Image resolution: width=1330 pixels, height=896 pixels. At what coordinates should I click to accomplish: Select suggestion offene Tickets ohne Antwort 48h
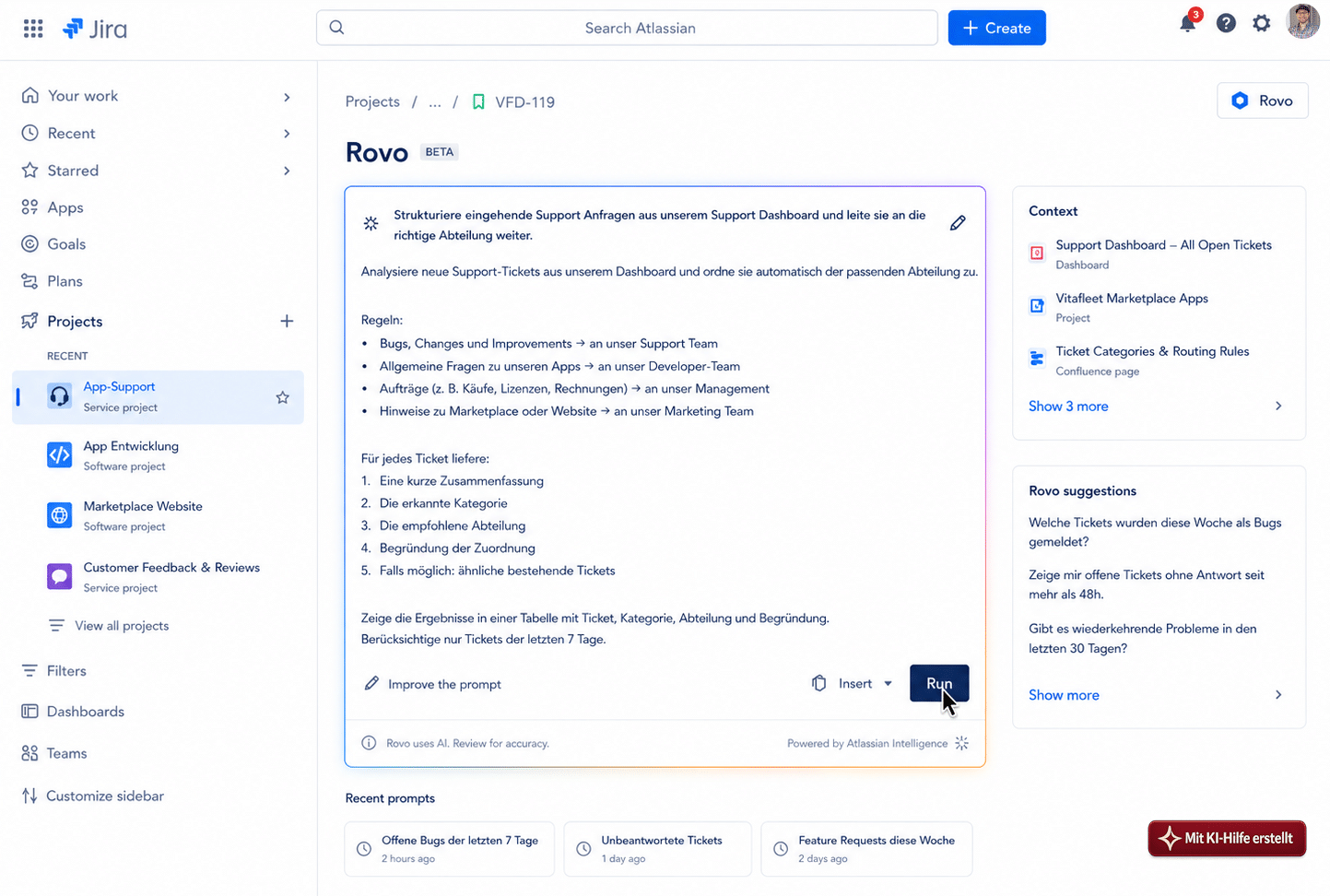coord(1147,584)
